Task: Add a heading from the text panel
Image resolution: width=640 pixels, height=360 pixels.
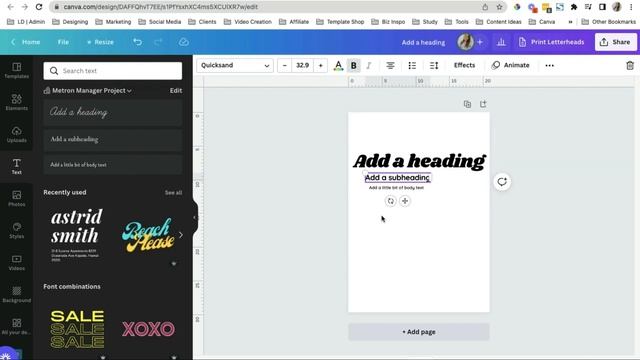Action: 113,112
